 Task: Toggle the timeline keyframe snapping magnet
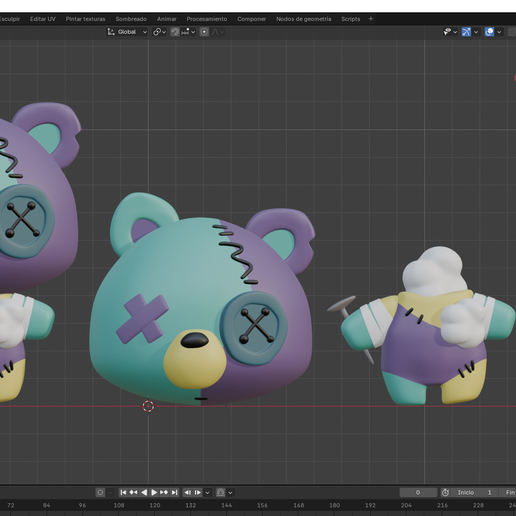point(220,492)
